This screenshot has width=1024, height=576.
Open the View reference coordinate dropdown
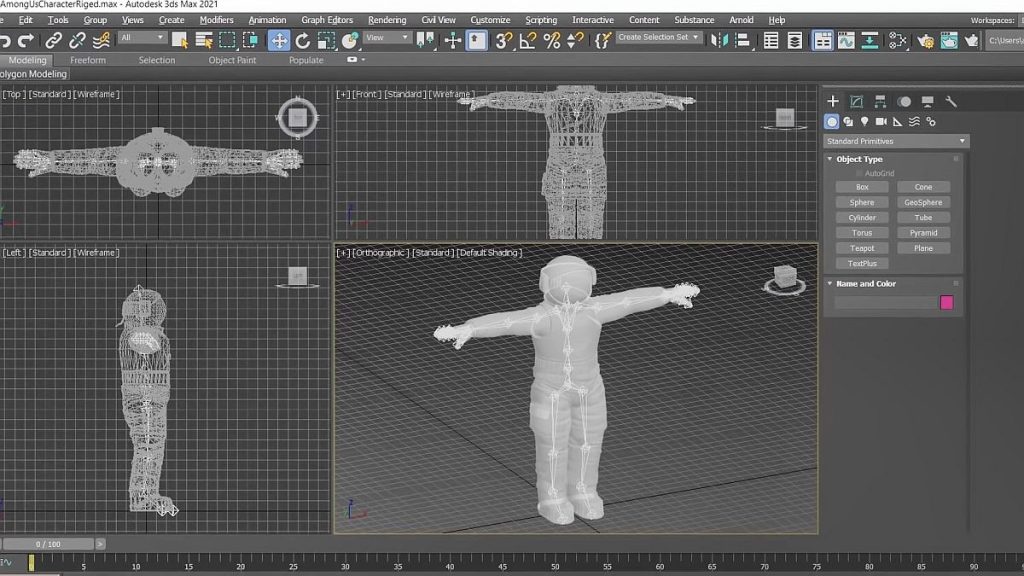[x=387, y=38]
